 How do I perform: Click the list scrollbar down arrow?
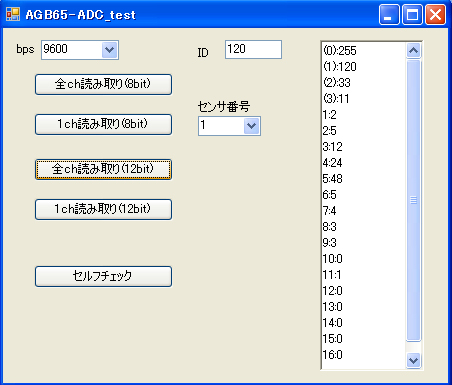tap(413, 360)
